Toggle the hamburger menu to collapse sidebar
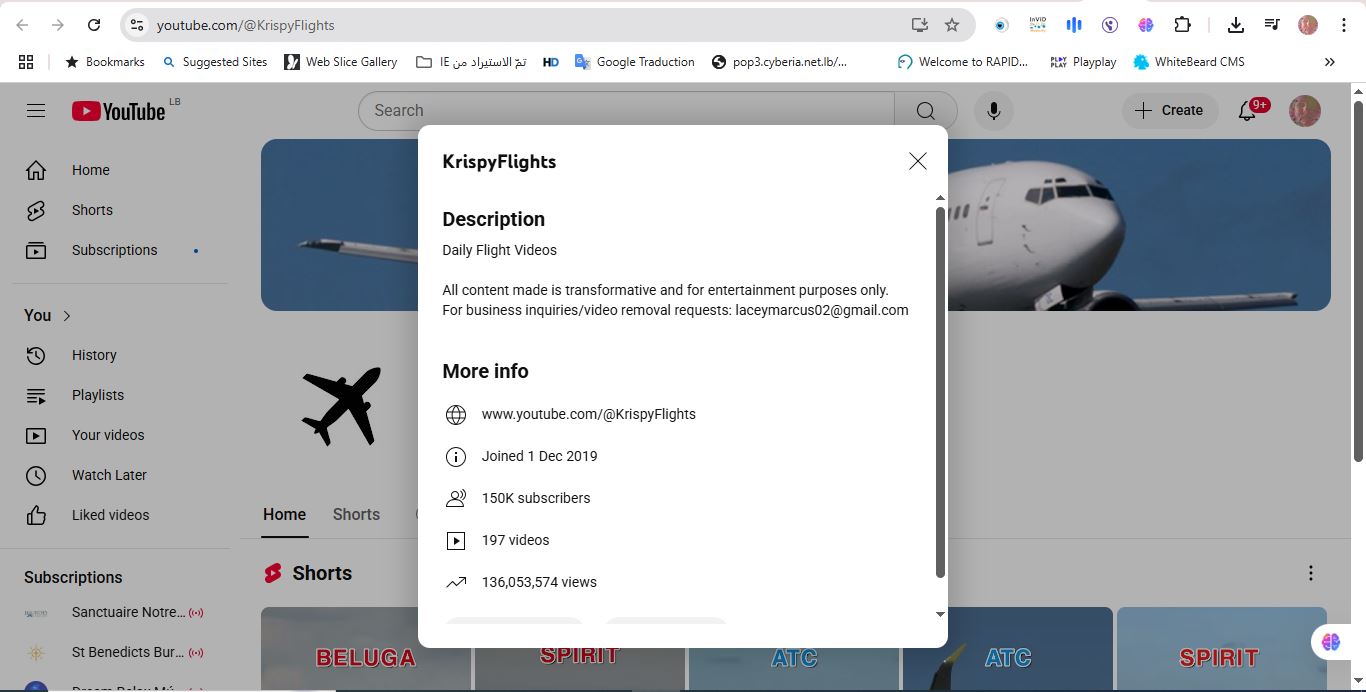This screenshot has height=692, width=1366. pos(36,110)
